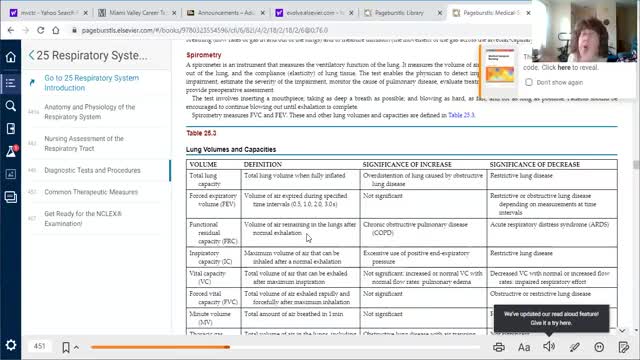Image resolution: width=640 pixels, height=360 pixels.
Task: Open the search magnifier in sidebar
Action: point(11,106)
